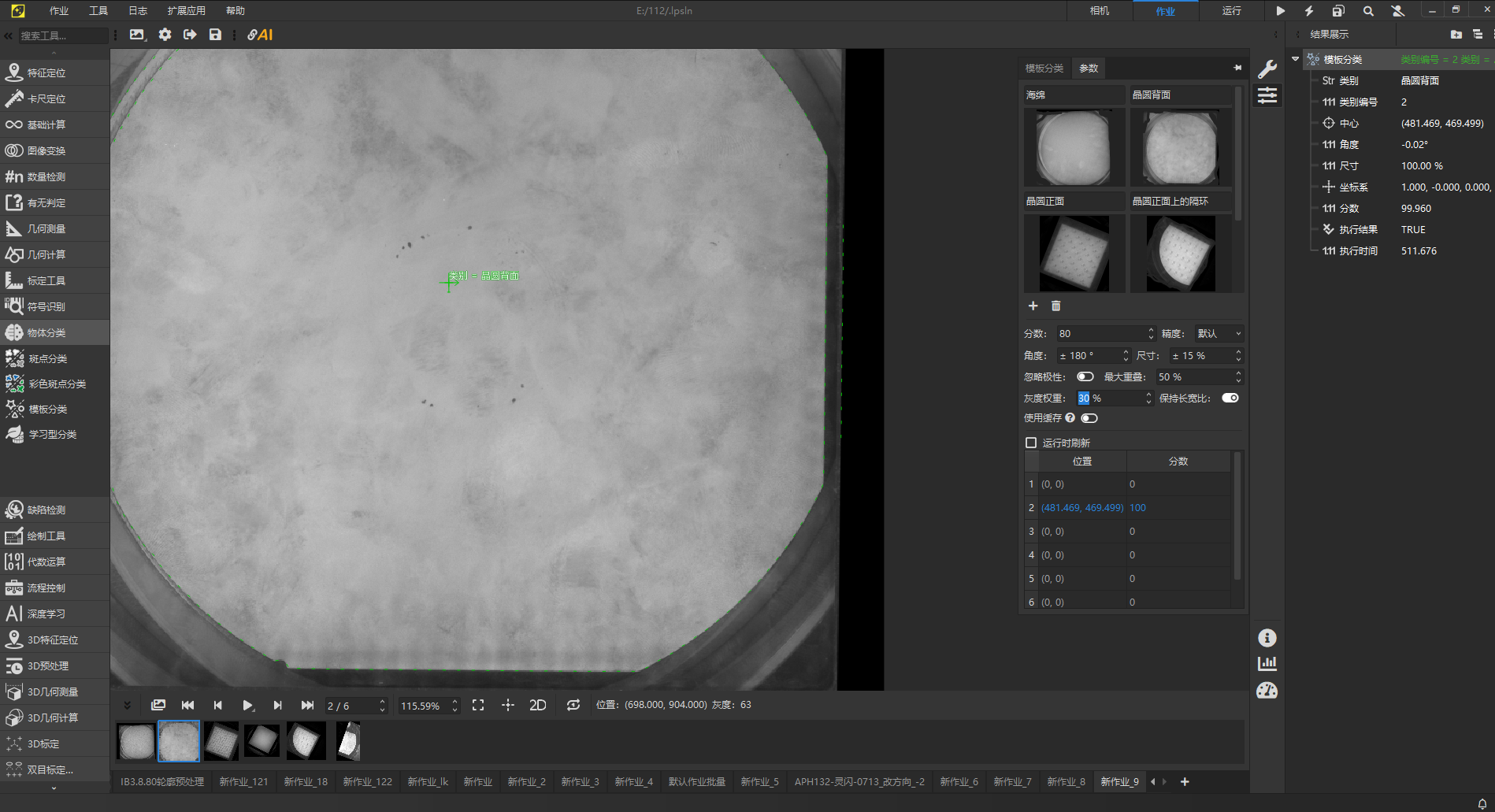Click the notification bell icon at bottom right
1495x812 pixels.
pyautogui.click(x=1482, y=803)
